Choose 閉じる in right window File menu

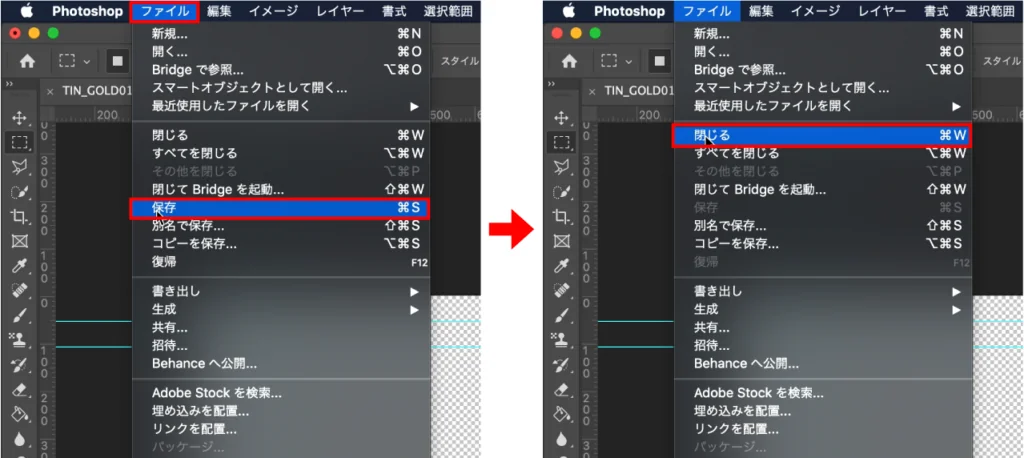pyautogui.click(x=822, y=136)
